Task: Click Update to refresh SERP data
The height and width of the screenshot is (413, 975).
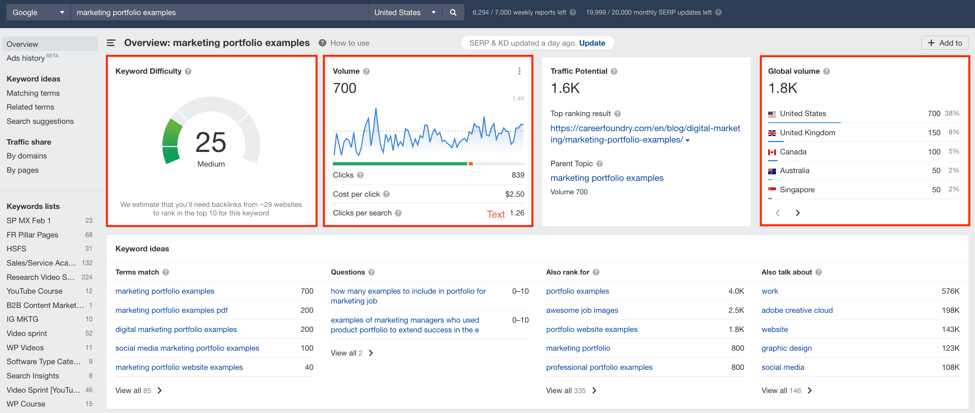Action: [592, 43]
